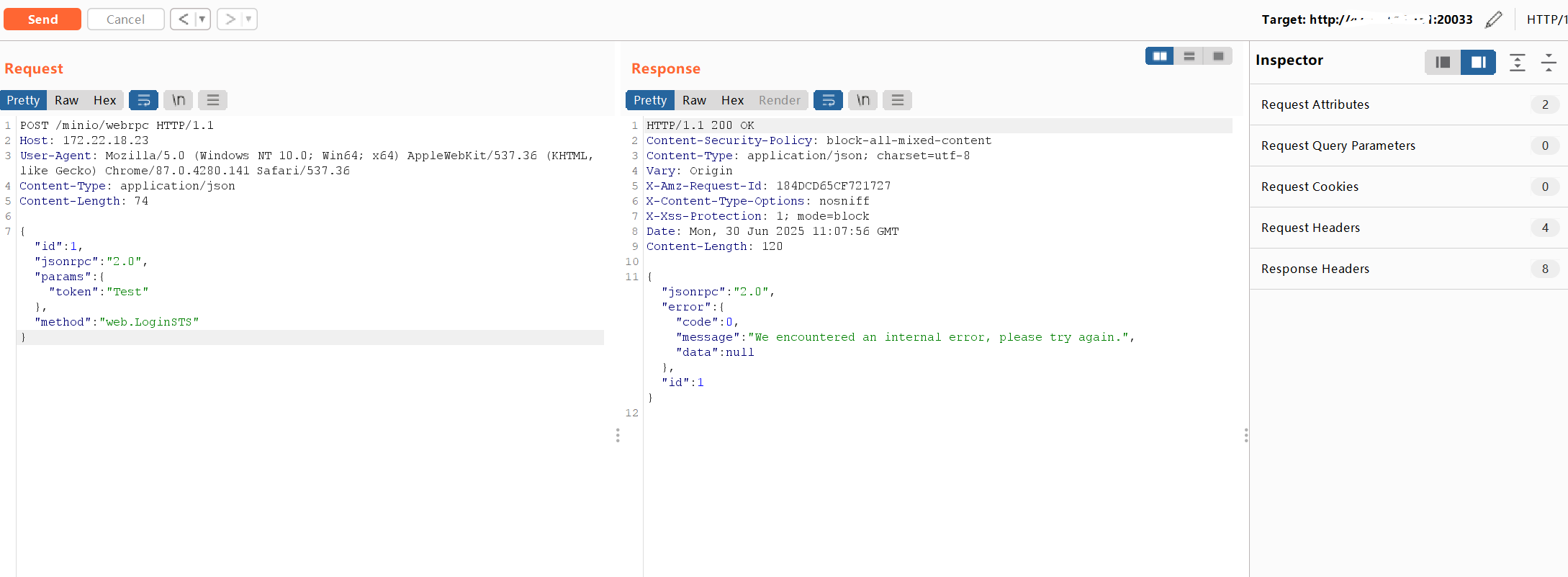
Task: Click the divider handle between Request and Response
Action: [x=618, y=435]
